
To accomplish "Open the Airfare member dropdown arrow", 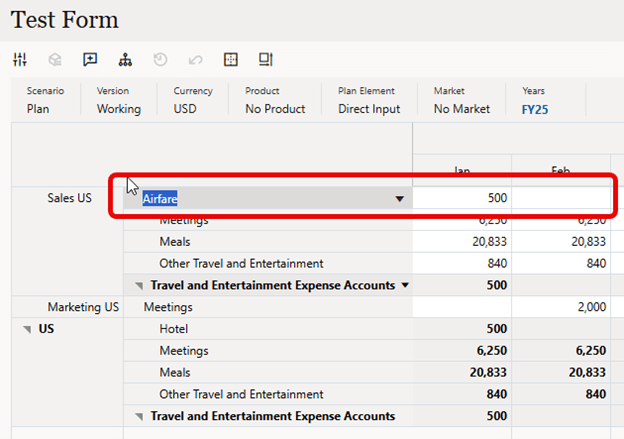I will (x=400, y=199).
